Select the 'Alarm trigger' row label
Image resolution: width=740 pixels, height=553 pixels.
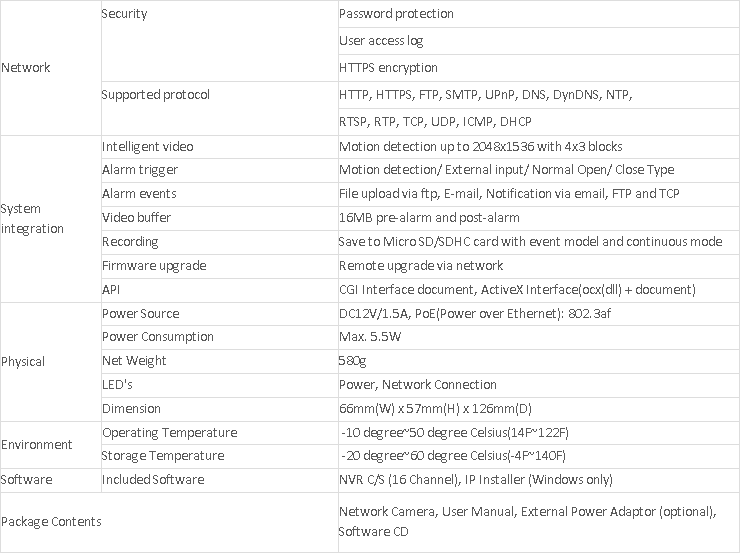[140, 170]
